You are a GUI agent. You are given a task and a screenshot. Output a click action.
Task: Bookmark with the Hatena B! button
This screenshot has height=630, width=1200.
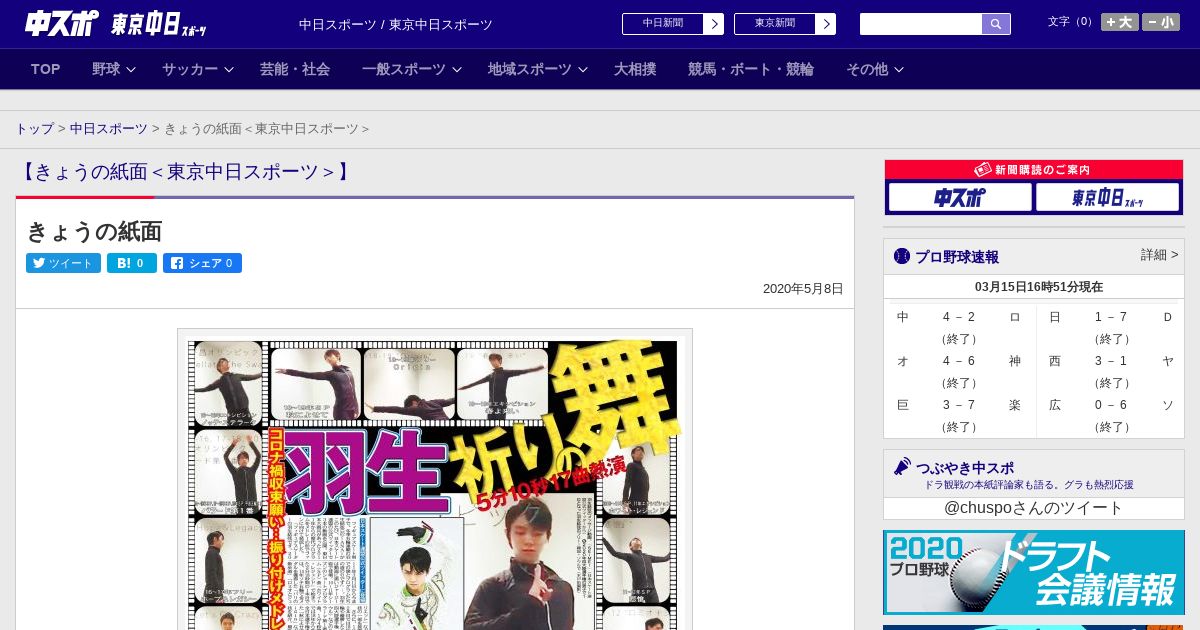132,263
